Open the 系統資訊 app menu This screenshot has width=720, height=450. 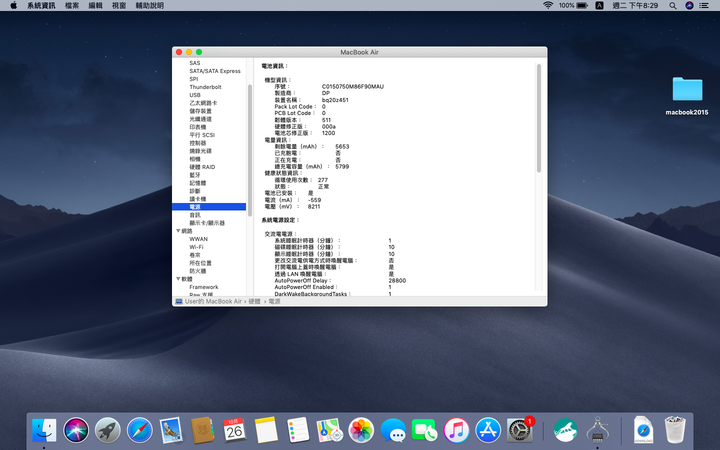pos(41,6)
